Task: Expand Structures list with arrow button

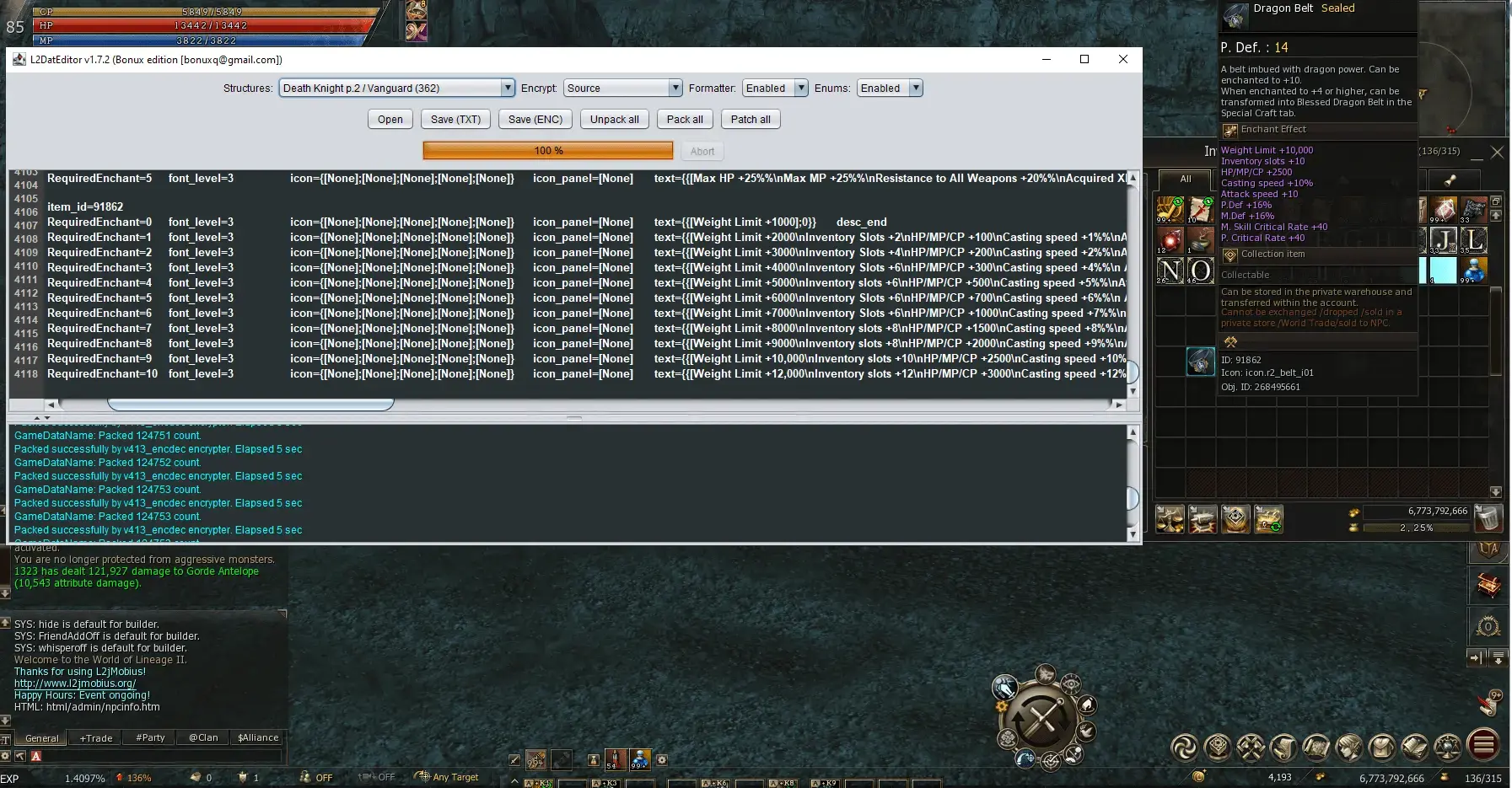Action: tap(507, 88)
